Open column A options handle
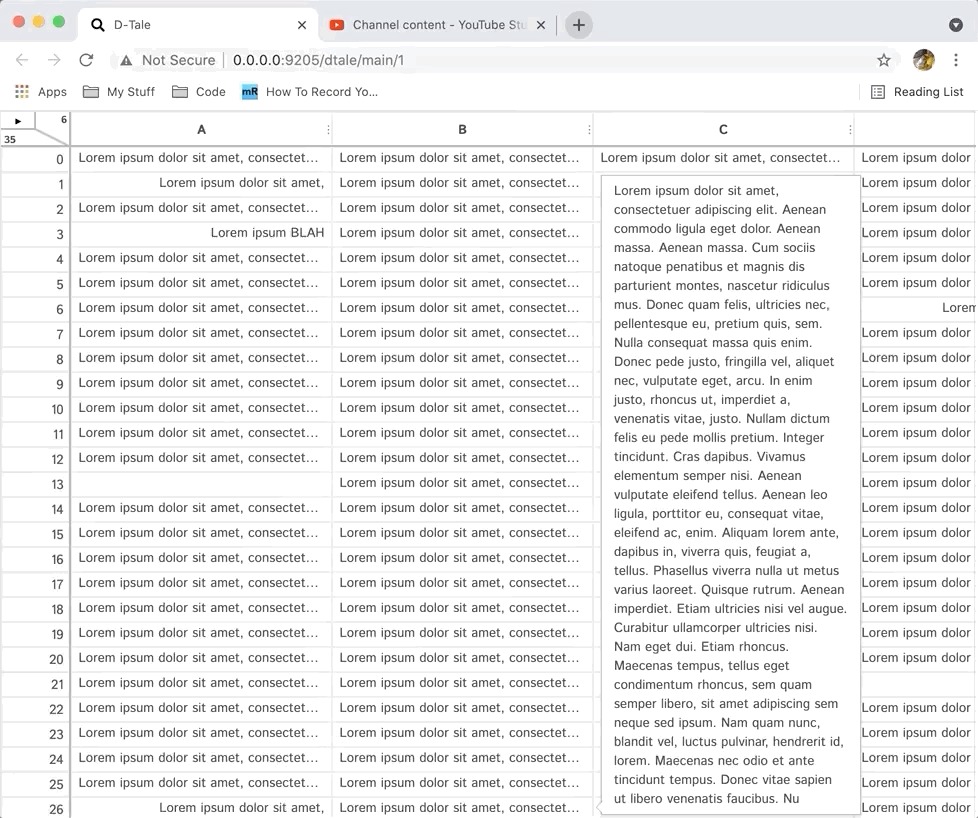 pos(328,130)
